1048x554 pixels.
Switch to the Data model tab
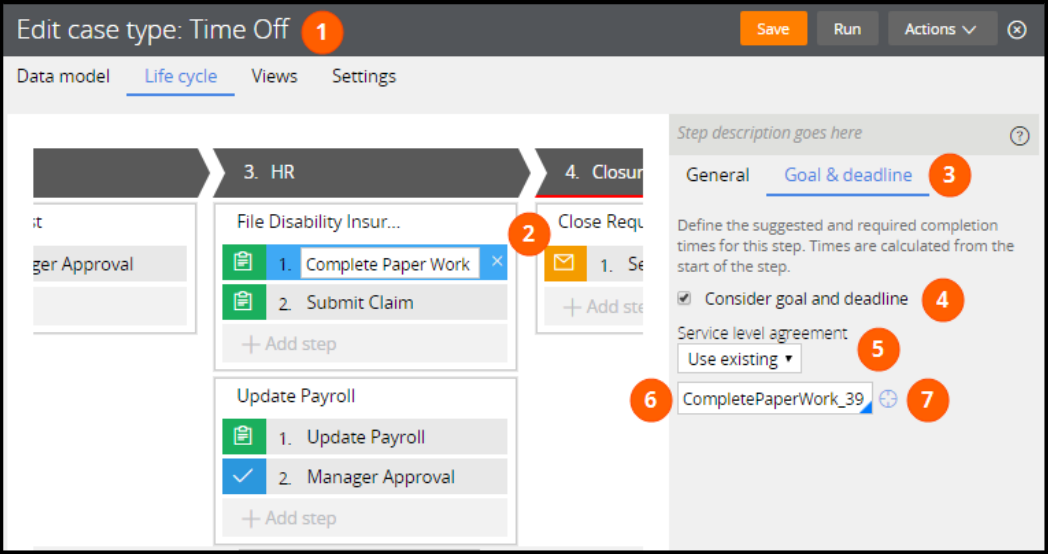[63, 76]
